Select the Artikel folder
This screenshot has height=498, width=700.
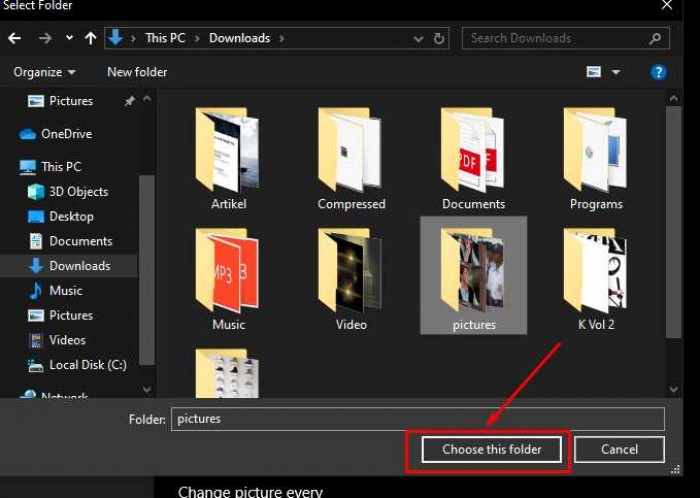tap(228, 158)
